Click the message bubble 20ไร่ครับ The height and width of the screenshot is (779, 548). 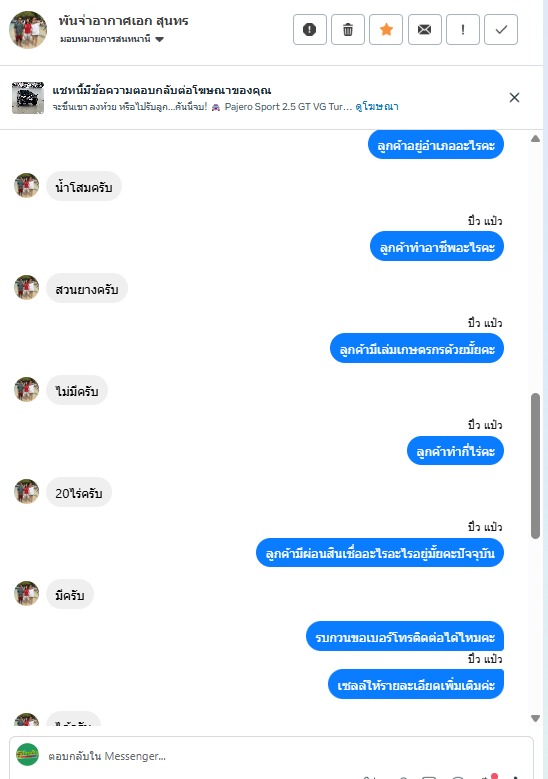coord(79,492)
